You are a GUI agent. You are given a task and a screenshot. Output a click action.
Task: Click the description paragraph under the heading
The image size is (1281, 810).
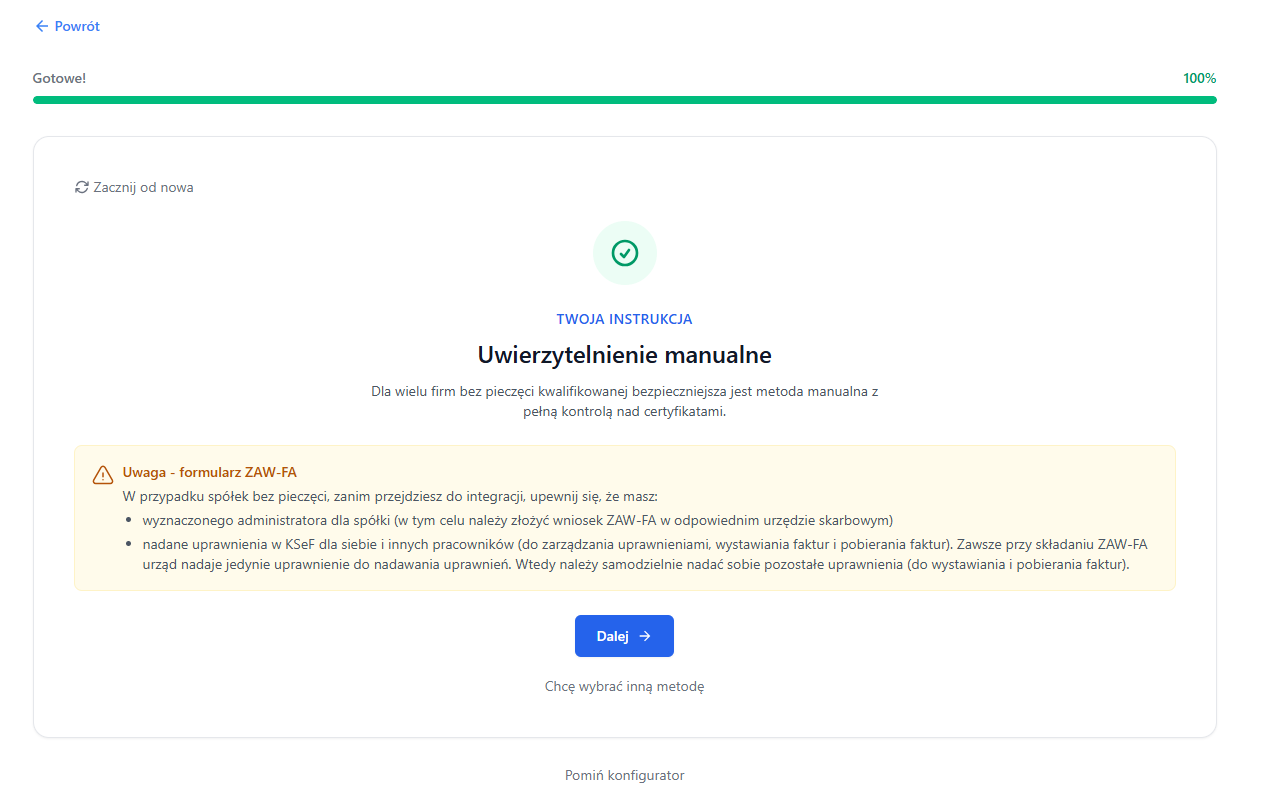tap(625, 402)
